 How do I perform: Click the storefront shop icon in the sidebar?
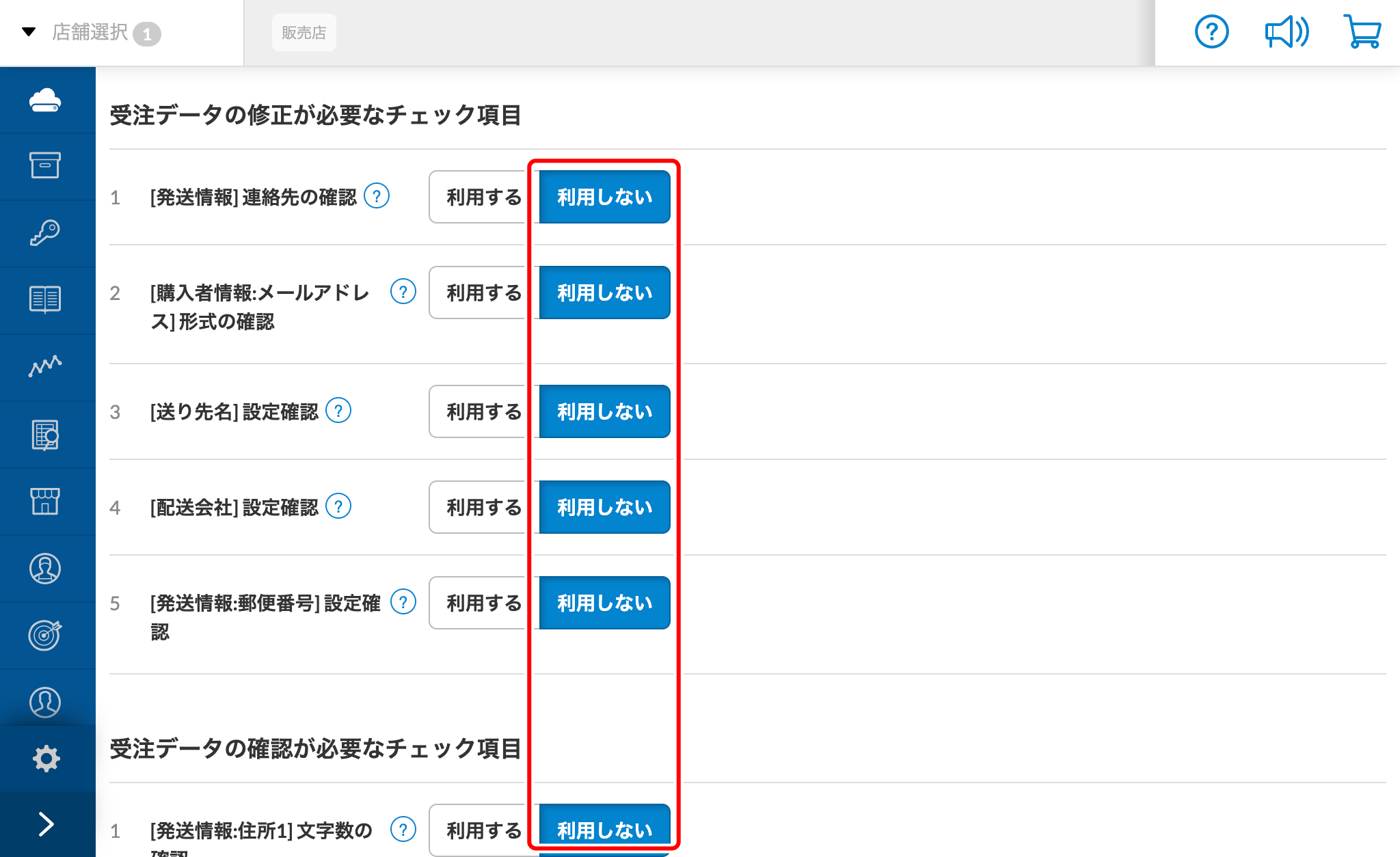click(45, 501)
